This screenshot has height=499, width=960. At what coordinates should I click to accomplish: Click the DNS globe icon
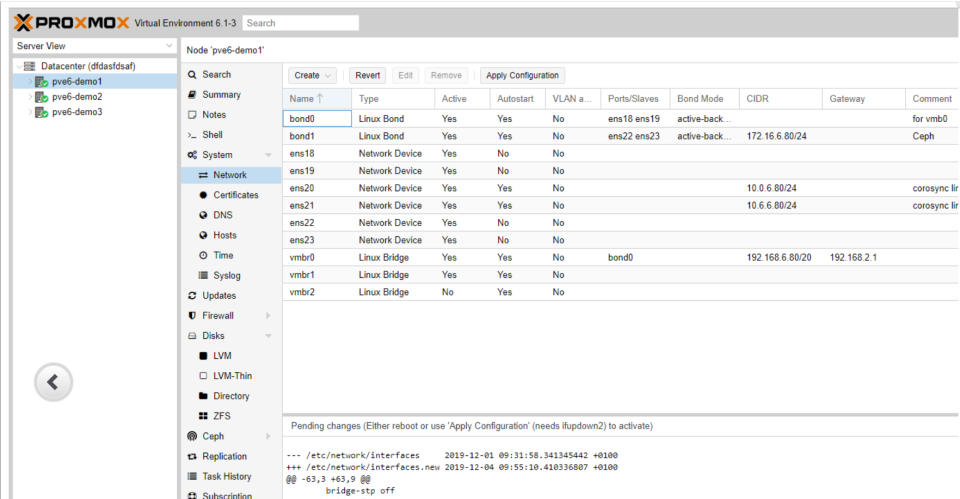pos(203,215)
